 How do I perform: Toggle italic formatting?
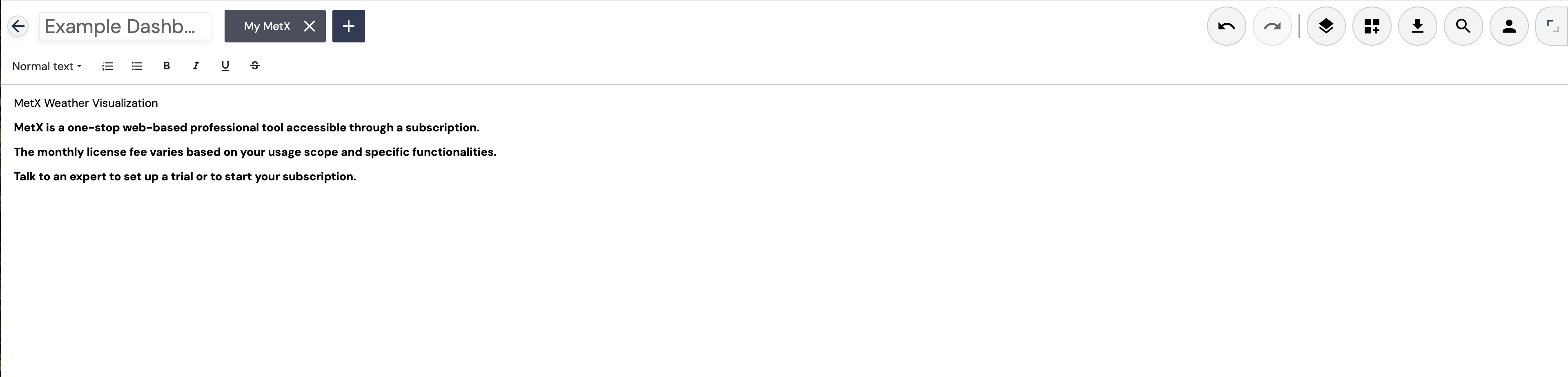pyautogui.click(x=196, y=66)
